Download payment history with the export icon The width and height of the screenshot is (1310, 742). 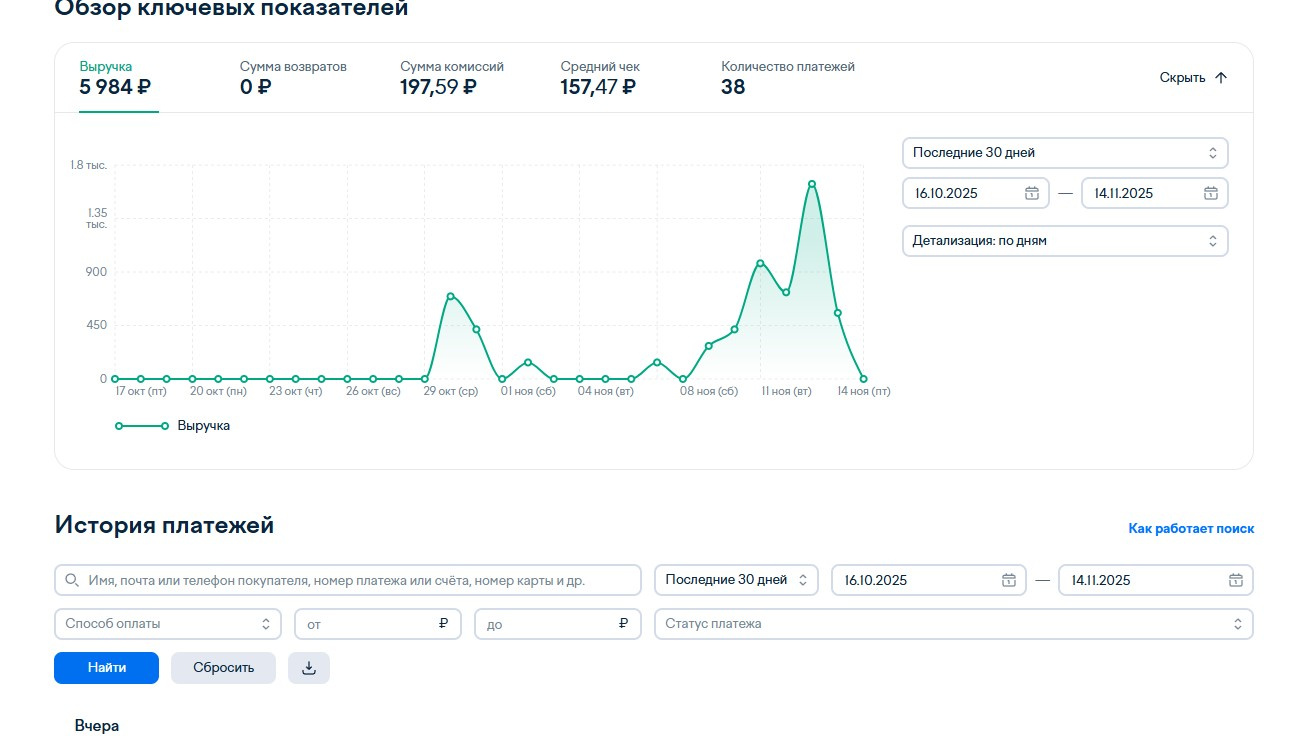(x=309, y=668)
